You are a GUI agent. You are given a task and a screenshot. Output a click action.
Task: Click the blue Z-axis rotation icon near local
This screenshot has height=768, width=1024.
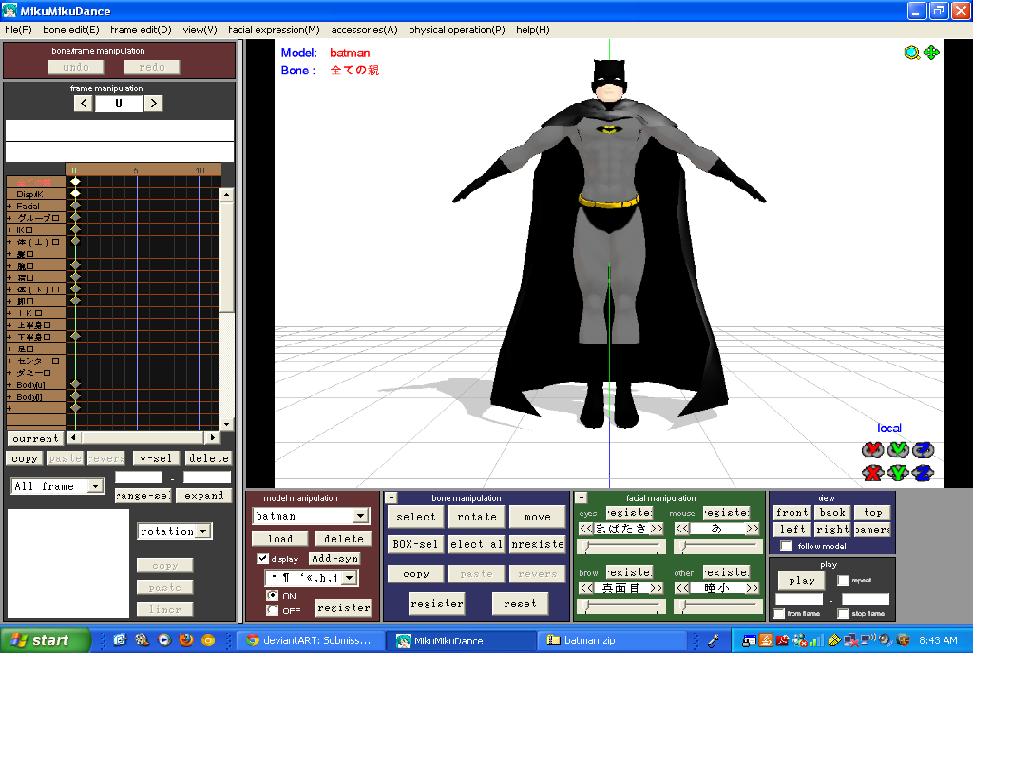pos(923,447)
